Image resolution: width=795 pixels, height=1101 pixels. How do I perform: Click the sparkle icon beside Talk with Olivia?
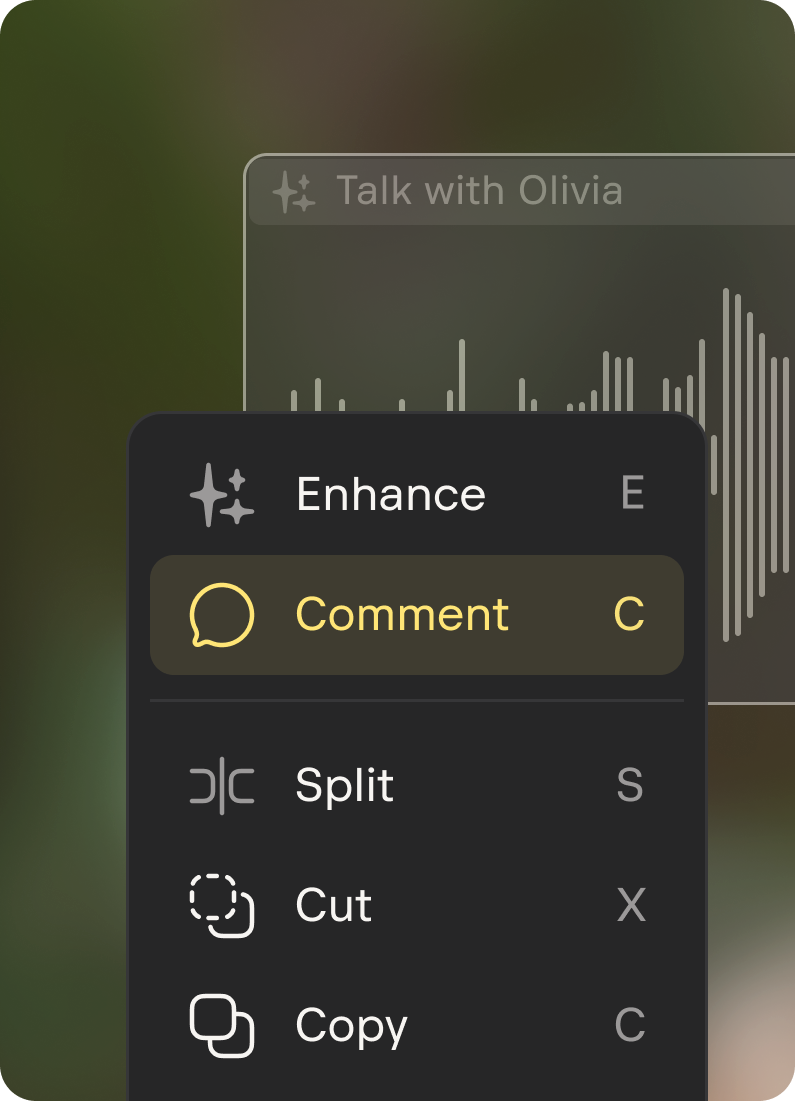pos(294,190)
